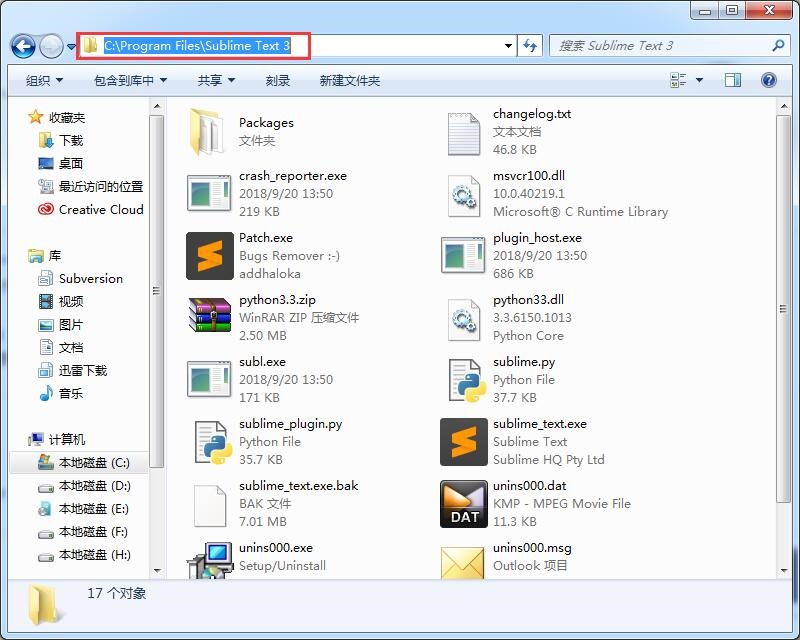Select the unins000.dat DAT icon
The width and height of the screenshot is (800, 640).
tap(464, 504)
